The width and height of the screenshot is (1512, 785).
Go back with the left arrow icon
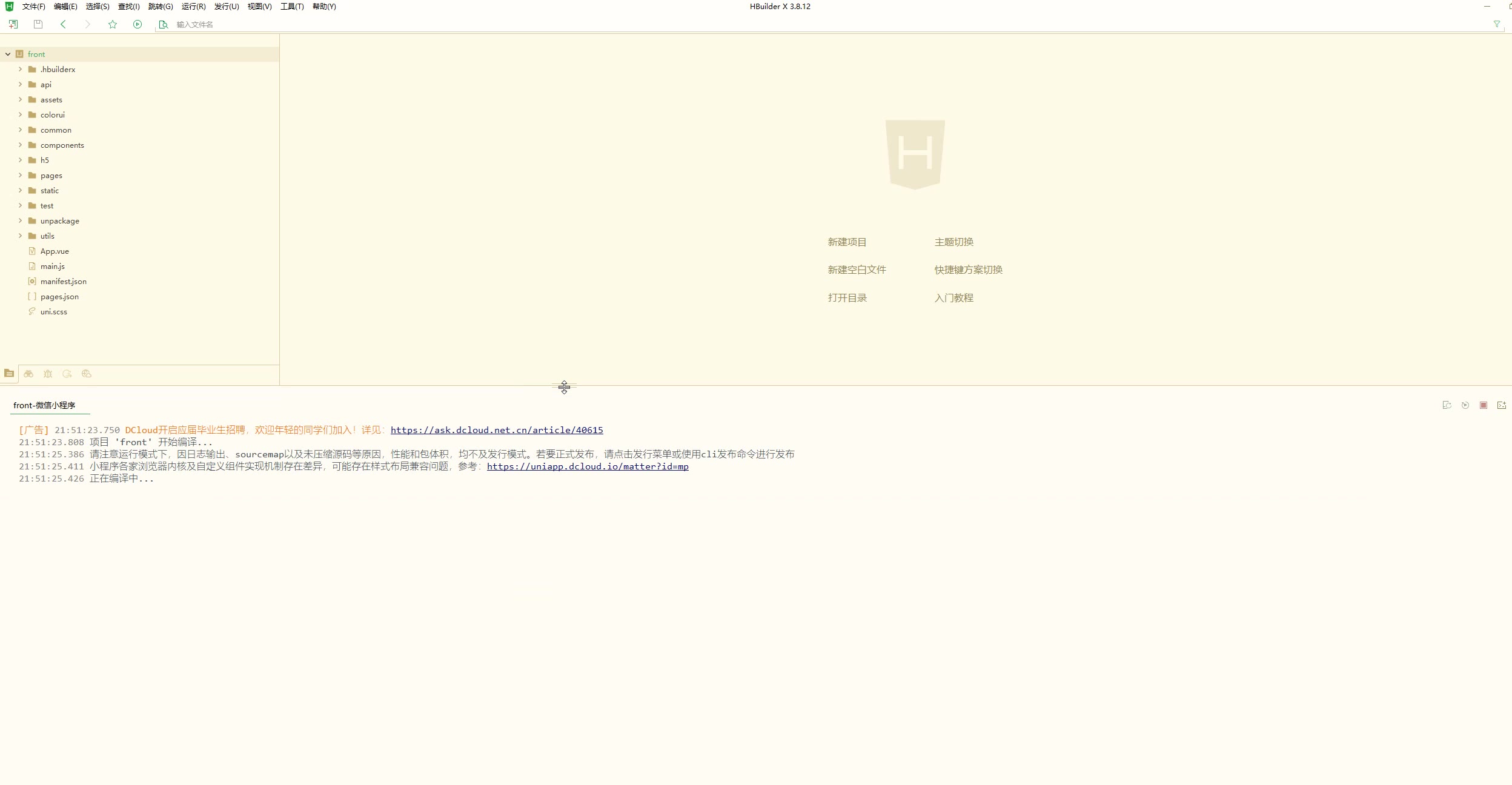point(63,24)
